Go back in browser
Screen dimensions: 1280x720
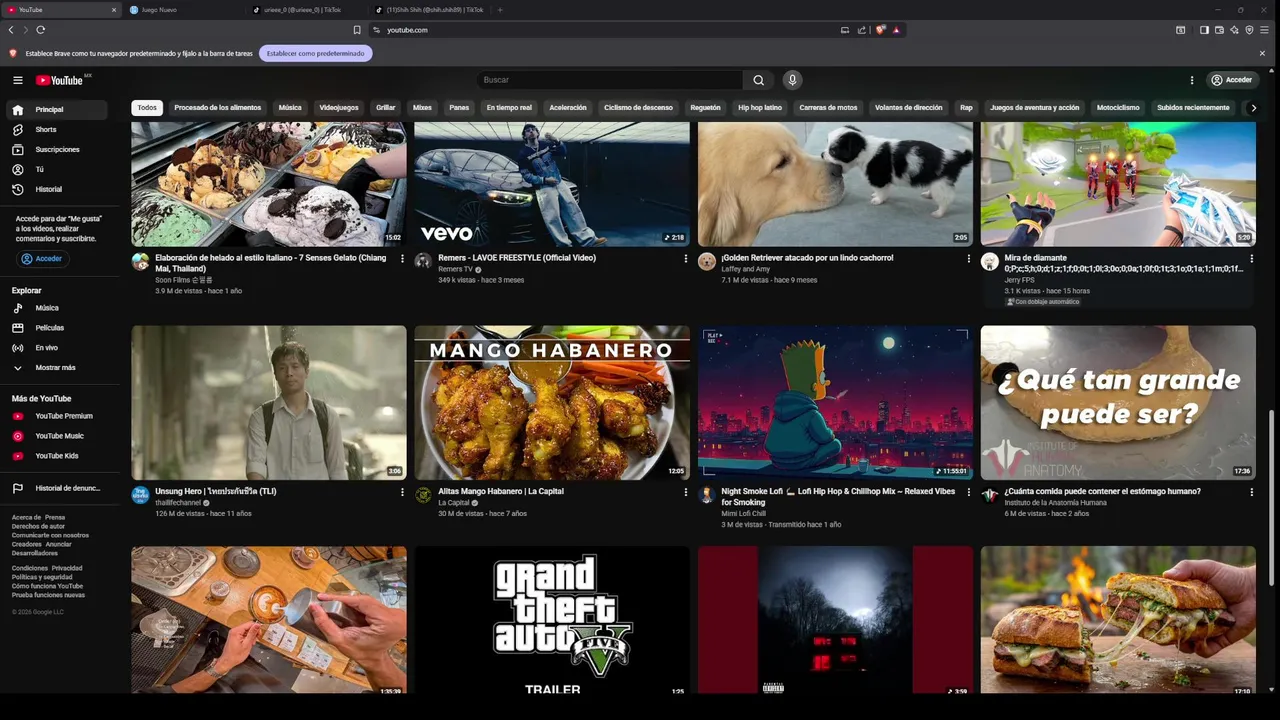[11, 30]
